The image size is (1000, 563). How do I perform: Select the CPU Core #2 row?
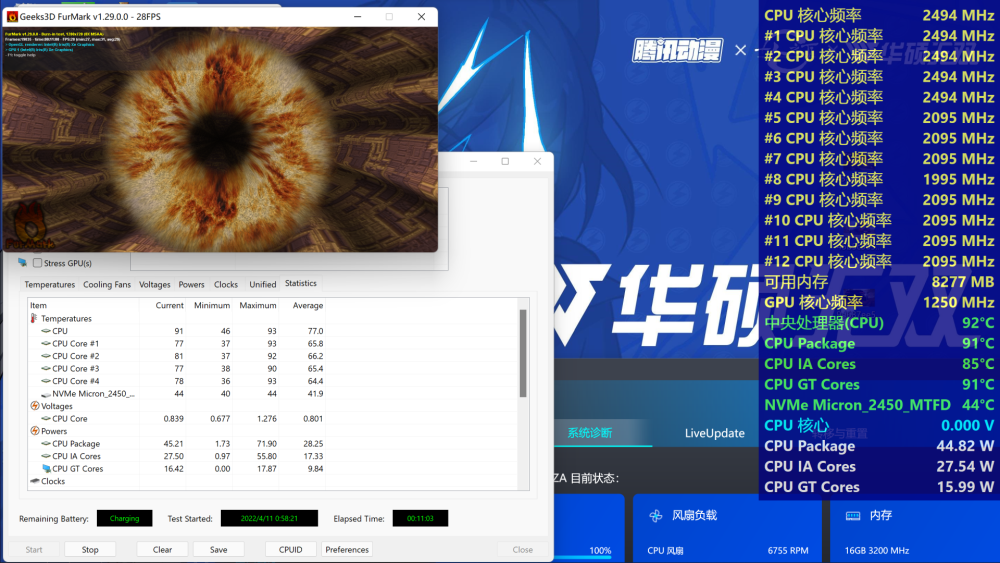tap(177, 356)
